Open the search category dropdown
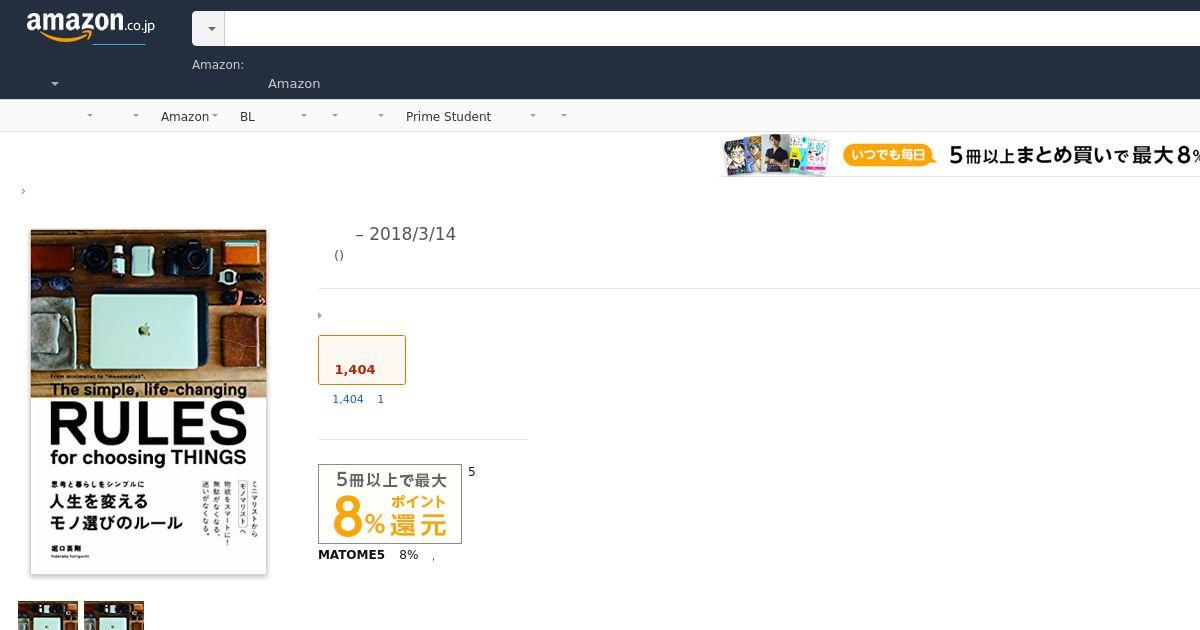The height and width of the screenshot is (630, 1200). coord(209,29)
